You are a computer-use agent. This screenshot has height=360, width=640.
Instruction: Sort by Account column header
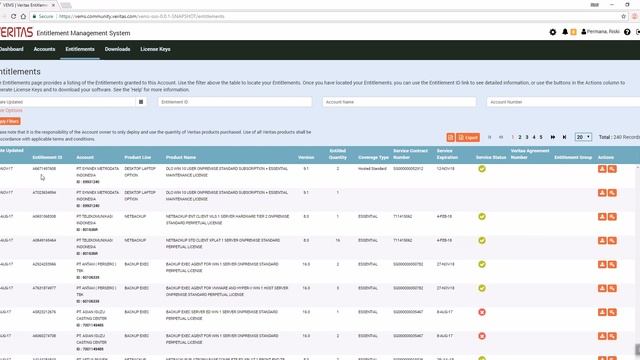[x=85, y=157]
